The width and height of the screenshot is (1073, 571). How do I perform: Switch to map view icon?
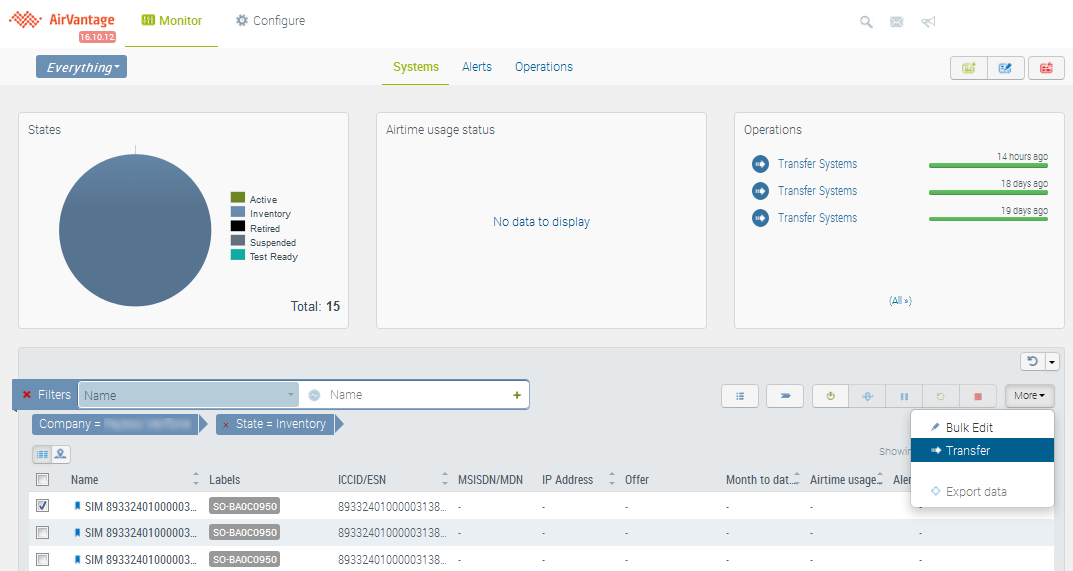(61, 454)
